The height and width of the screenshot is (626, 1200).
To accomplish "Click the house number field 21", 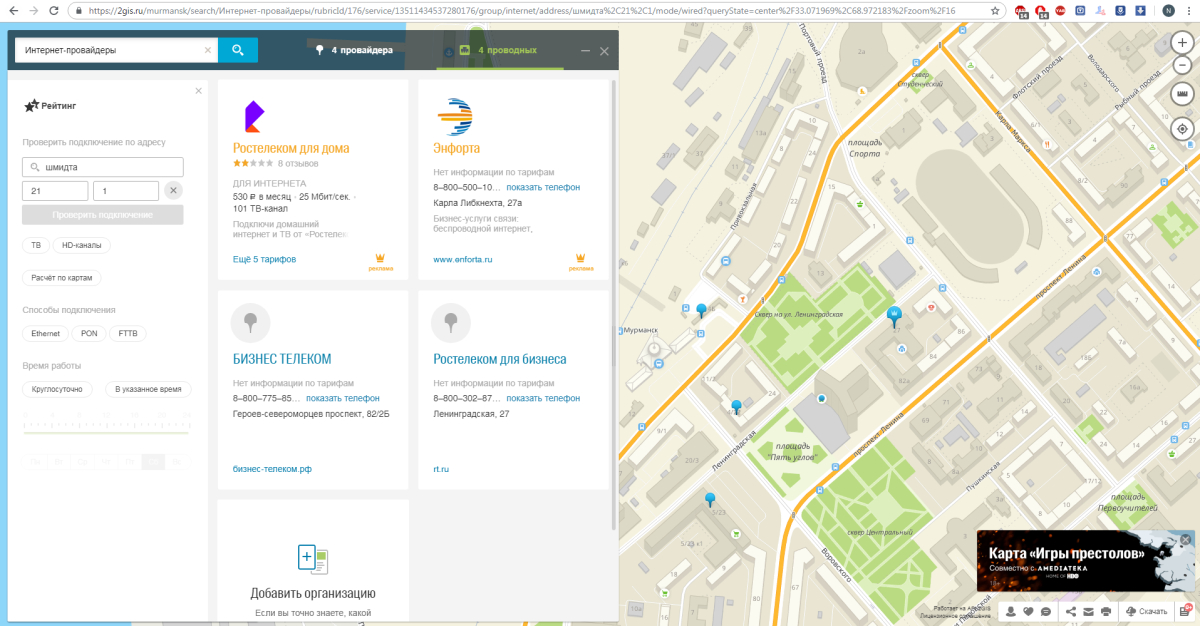I will click(x=55, y=191).
